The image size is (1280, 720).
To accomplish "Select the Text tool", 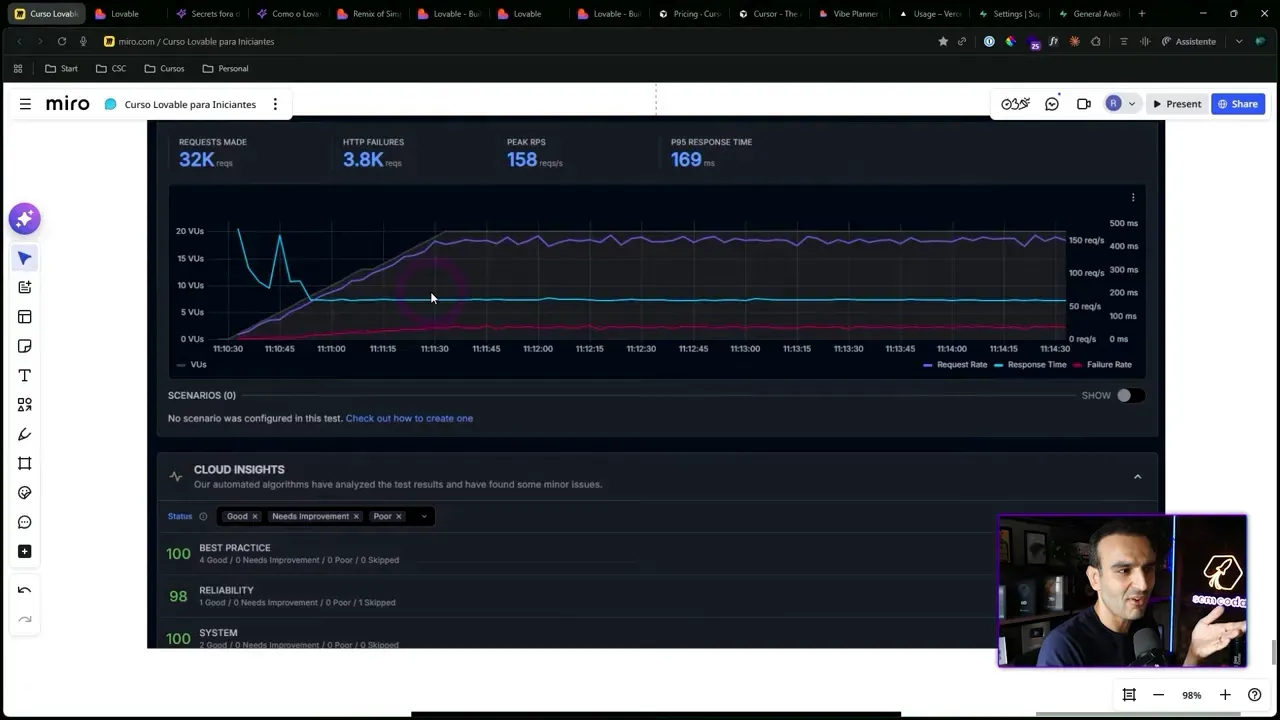I will click(x=24, y=375).
